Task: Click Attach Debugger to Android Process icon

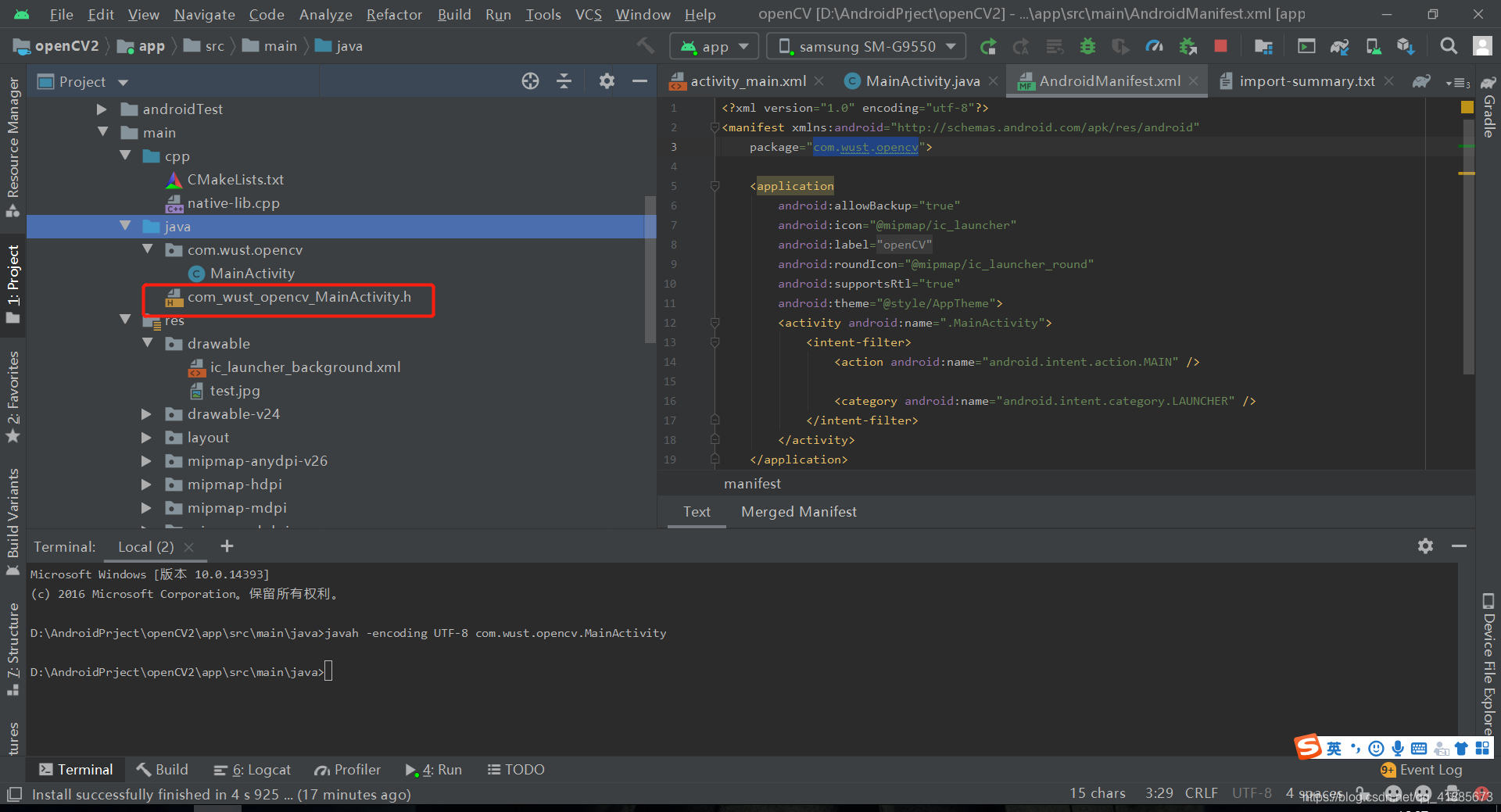Action: pyautogui.click(x=1188, y=47)
